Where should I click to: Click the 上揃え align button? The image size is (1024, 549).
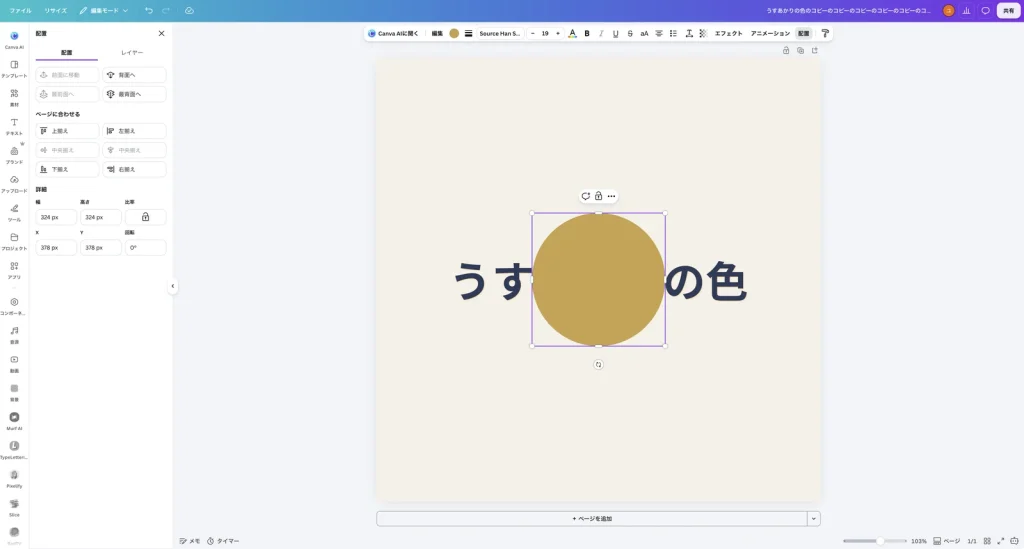point(67,131)
